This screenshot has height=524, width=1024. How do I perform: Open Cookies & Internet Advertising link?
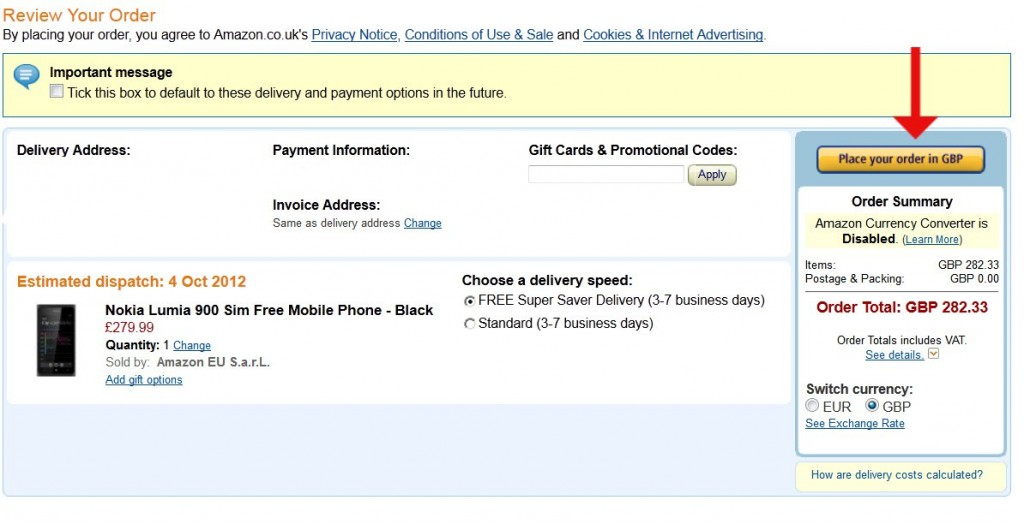pos(673,35)
